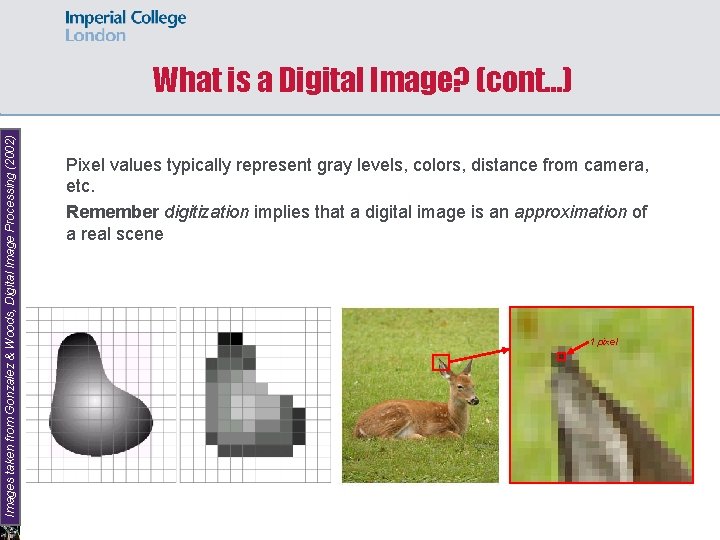The width and height of the screenshot is (720, 540).
Task: Select the slide title 'What is a Digital Image? (cont...)'
Action: 362,79
